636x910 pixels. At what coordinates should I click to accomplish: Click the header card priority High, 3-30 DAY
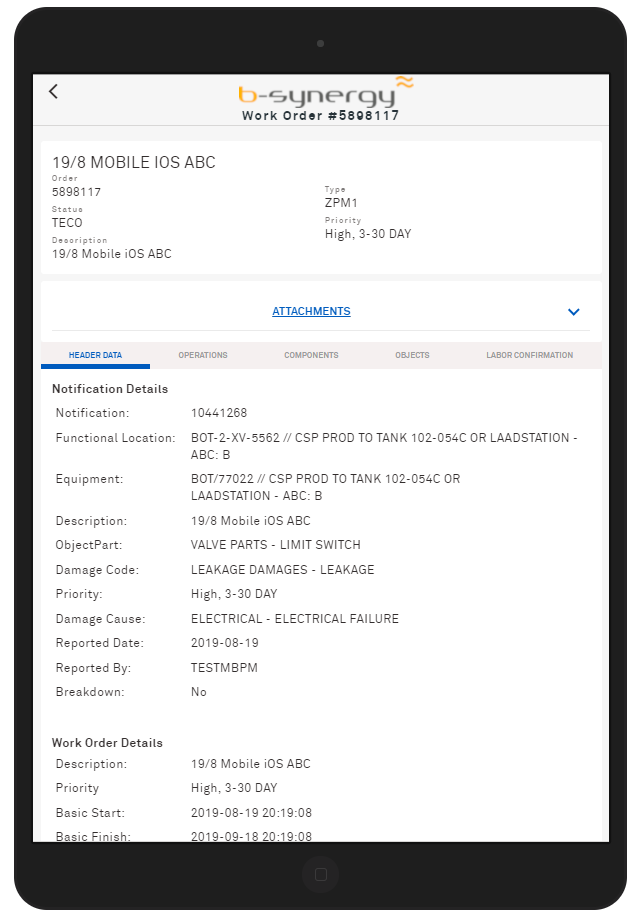click(368, 234)
